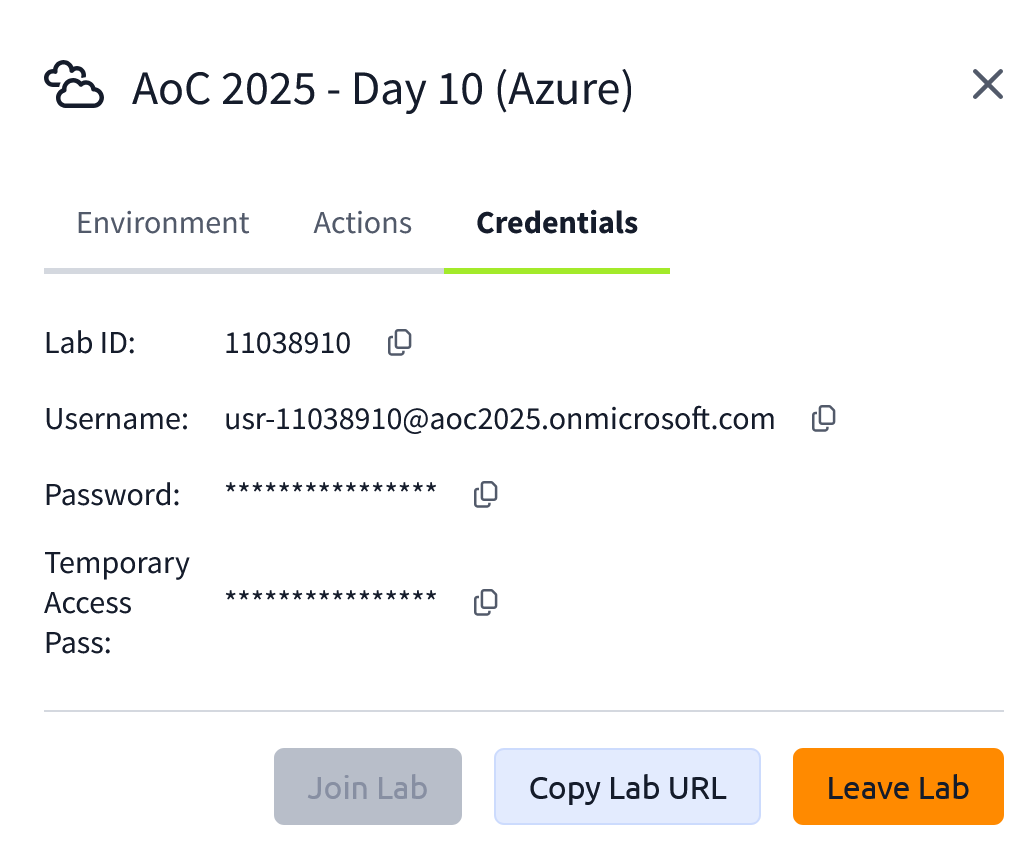Click the masked Temporary Access Pass field
The height and width of the screenshot is (852, 1028).
[x=331, y=597]
